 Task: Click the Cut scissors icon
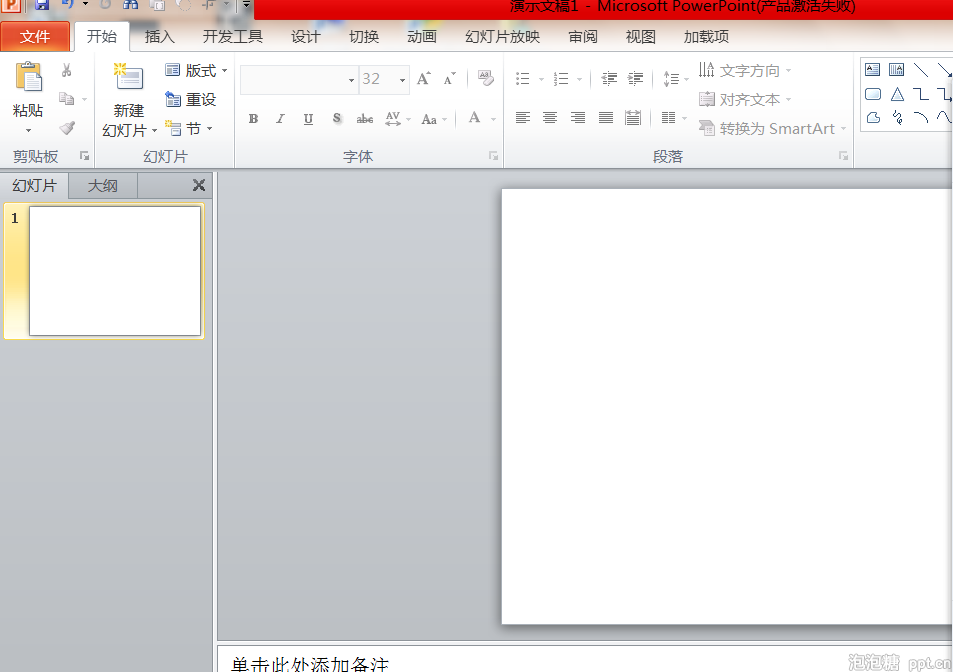point(67,70)
